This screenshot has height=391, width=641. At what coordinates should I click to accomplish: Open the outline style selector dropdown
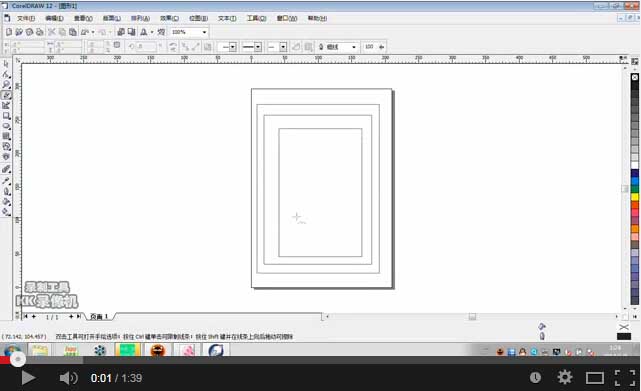pyautogui.click(x=258, y=47)
